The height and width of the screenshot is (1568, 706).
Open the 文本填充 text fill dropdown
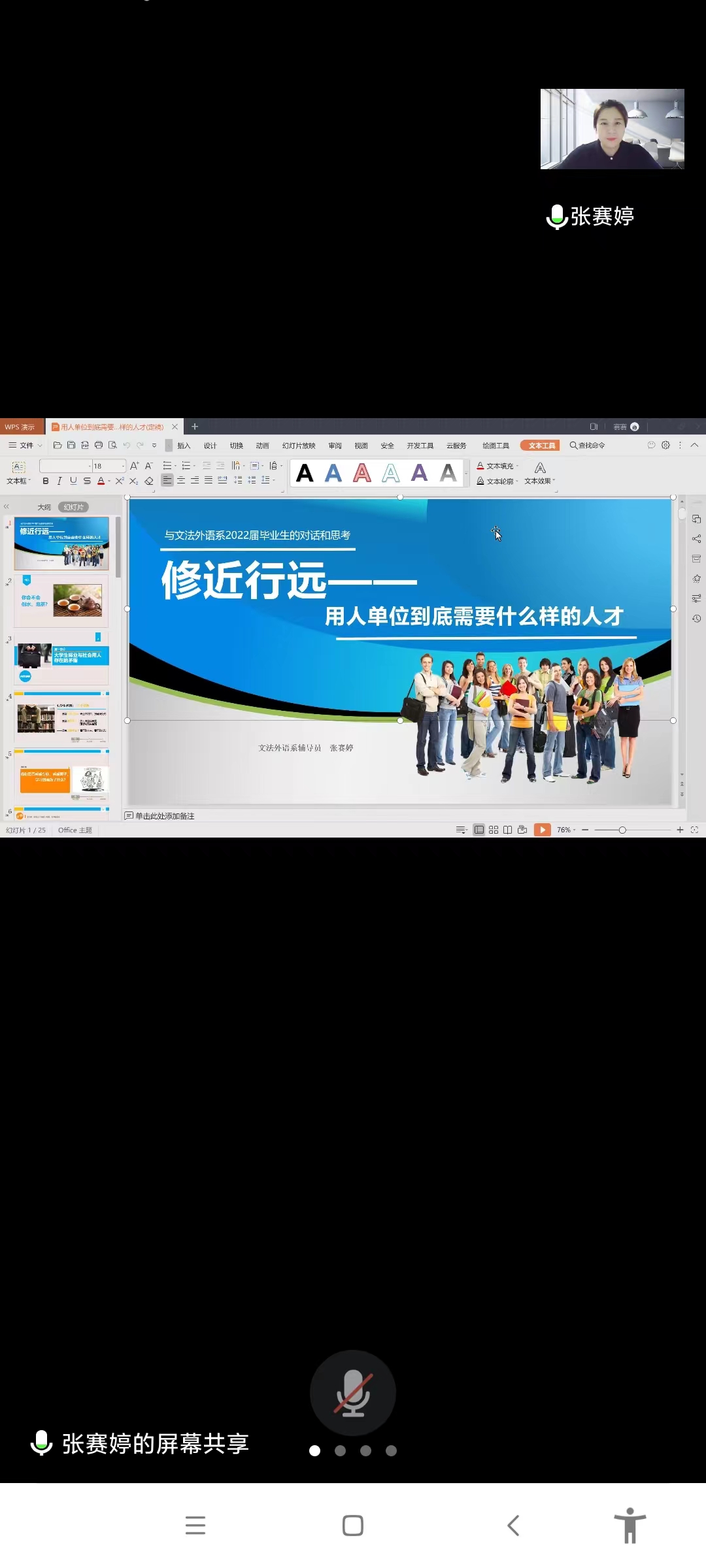[497, 466]
